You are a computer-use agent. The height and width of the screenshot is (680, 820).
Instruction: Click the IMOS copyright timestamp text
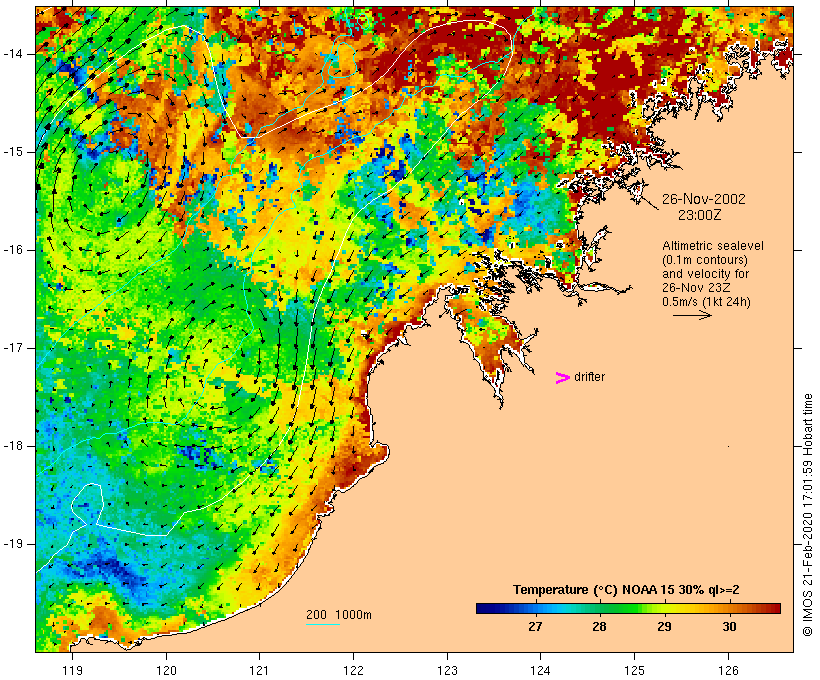tap(808, 515)
